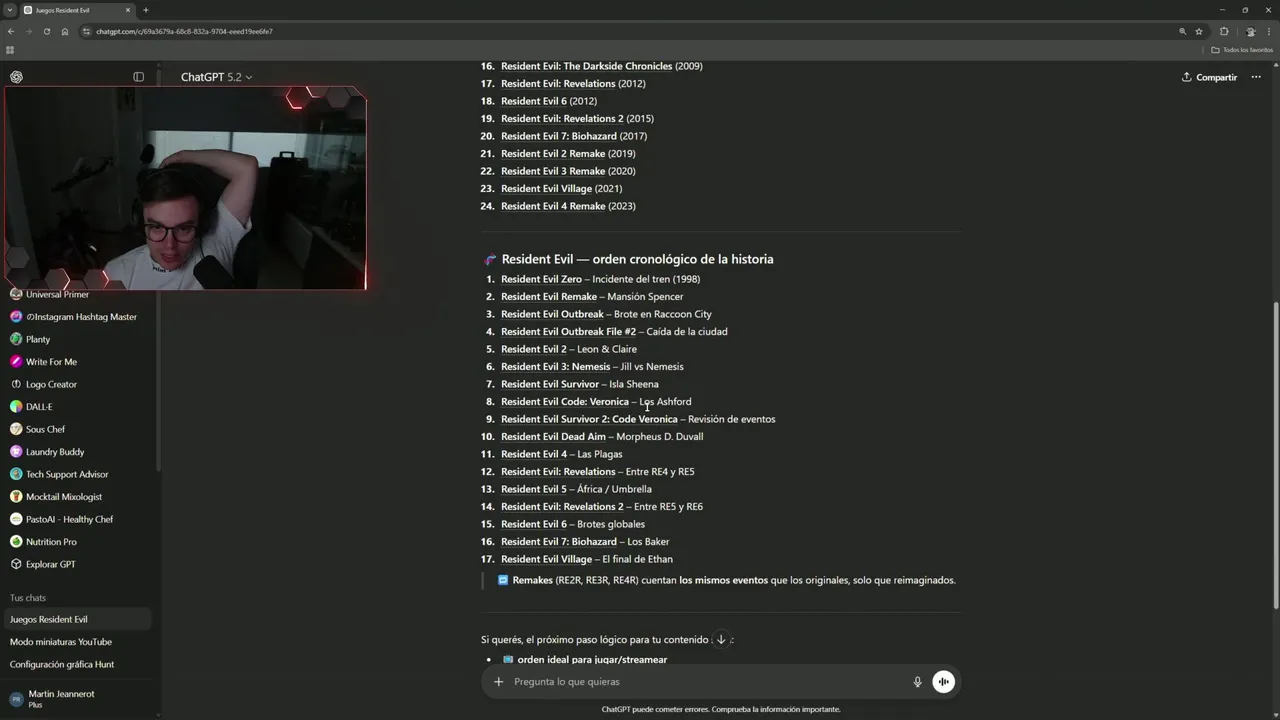Click heading 'Resident Evil — orden cronológico de la historia'
Image resolution: width=1280 pixels, height=720 pixels.
tap(637, 259)
